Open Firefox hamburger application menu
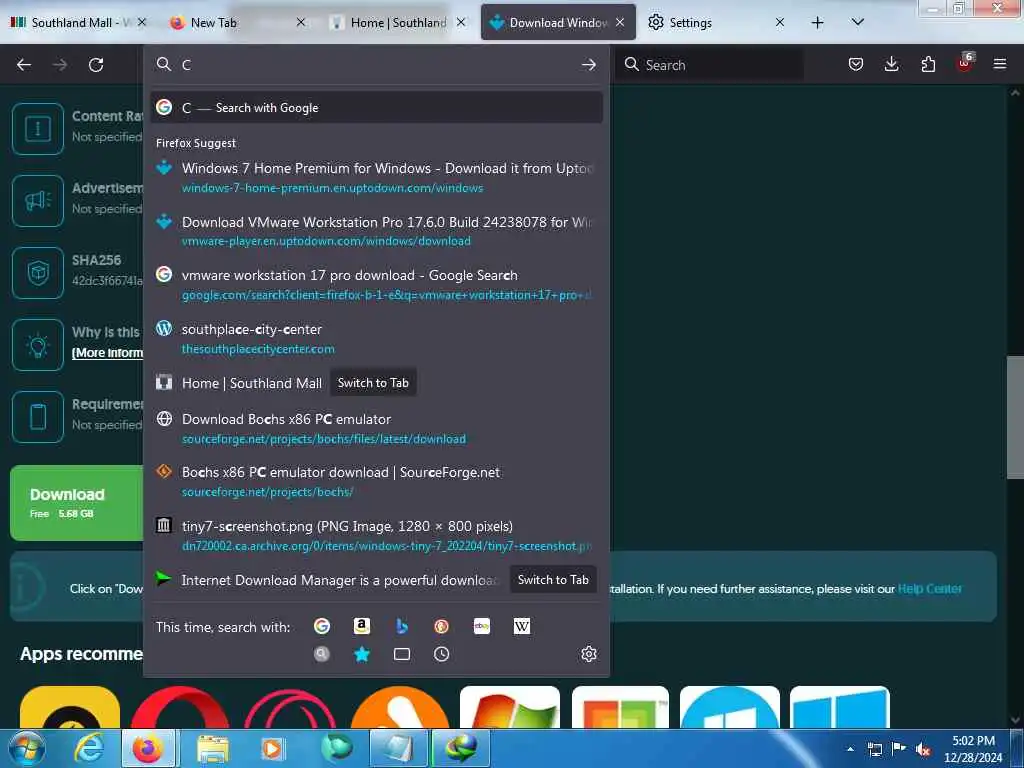Viewport: 1024px width, 768px height. pyautogui.click(x=1000, y=64)
